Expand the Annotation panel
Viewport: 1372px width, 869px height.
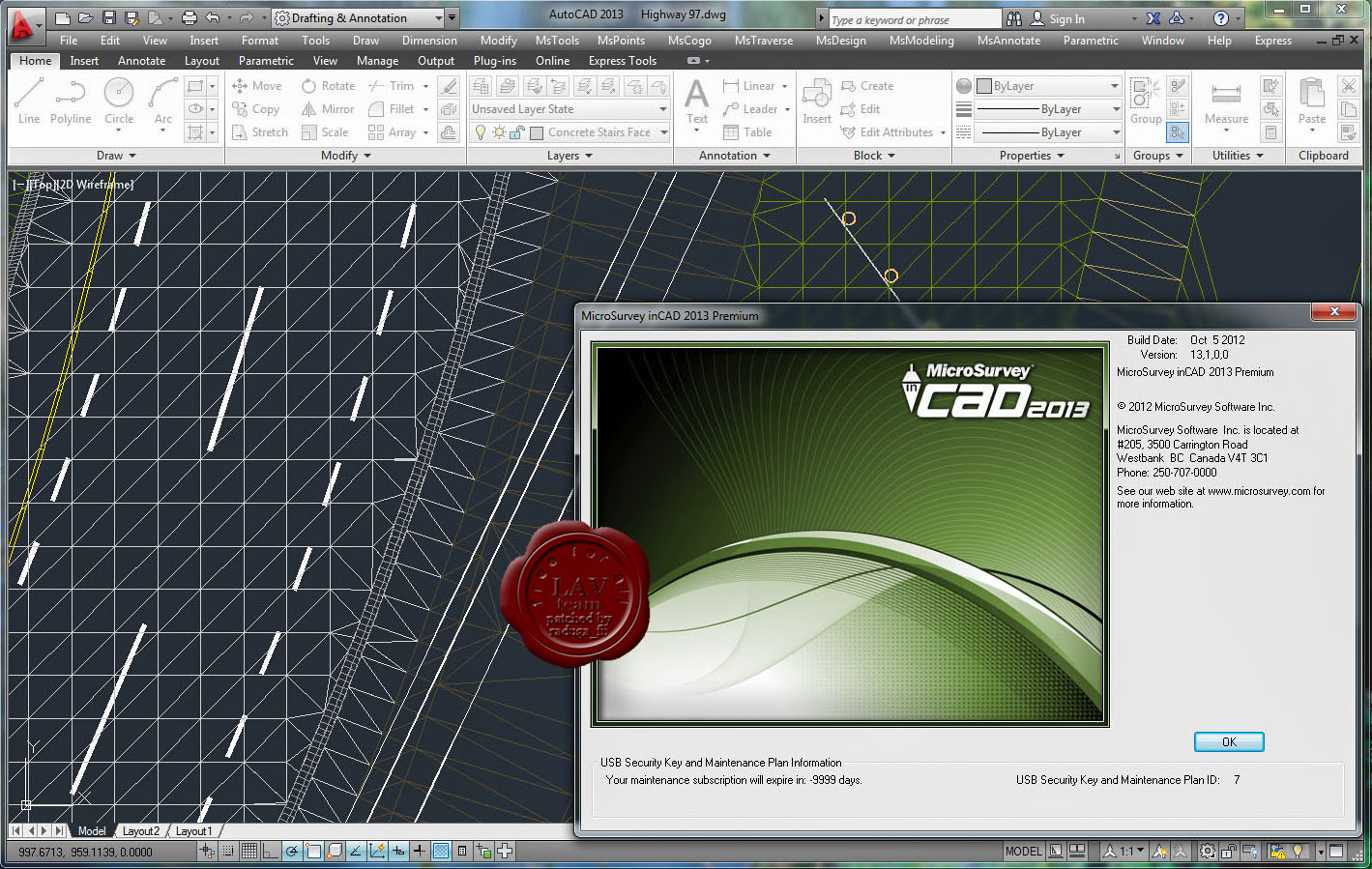pos(735,156)
